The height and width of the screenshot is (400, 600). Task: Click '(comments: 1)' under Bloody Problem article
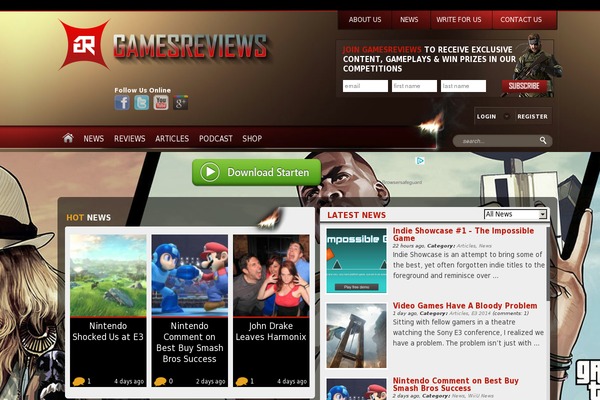510,313
